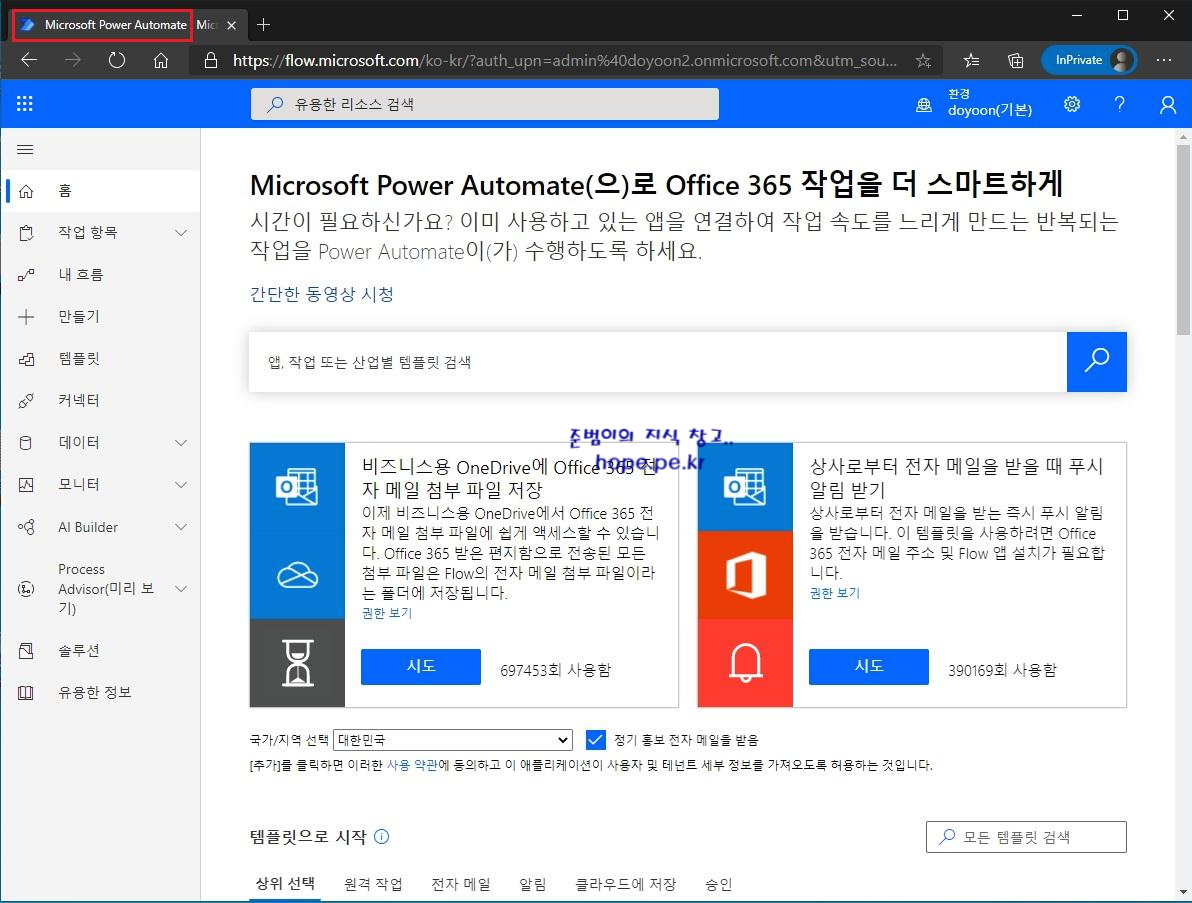
Task: Select the 상위 선택 tab
Action: coord(285,883)
